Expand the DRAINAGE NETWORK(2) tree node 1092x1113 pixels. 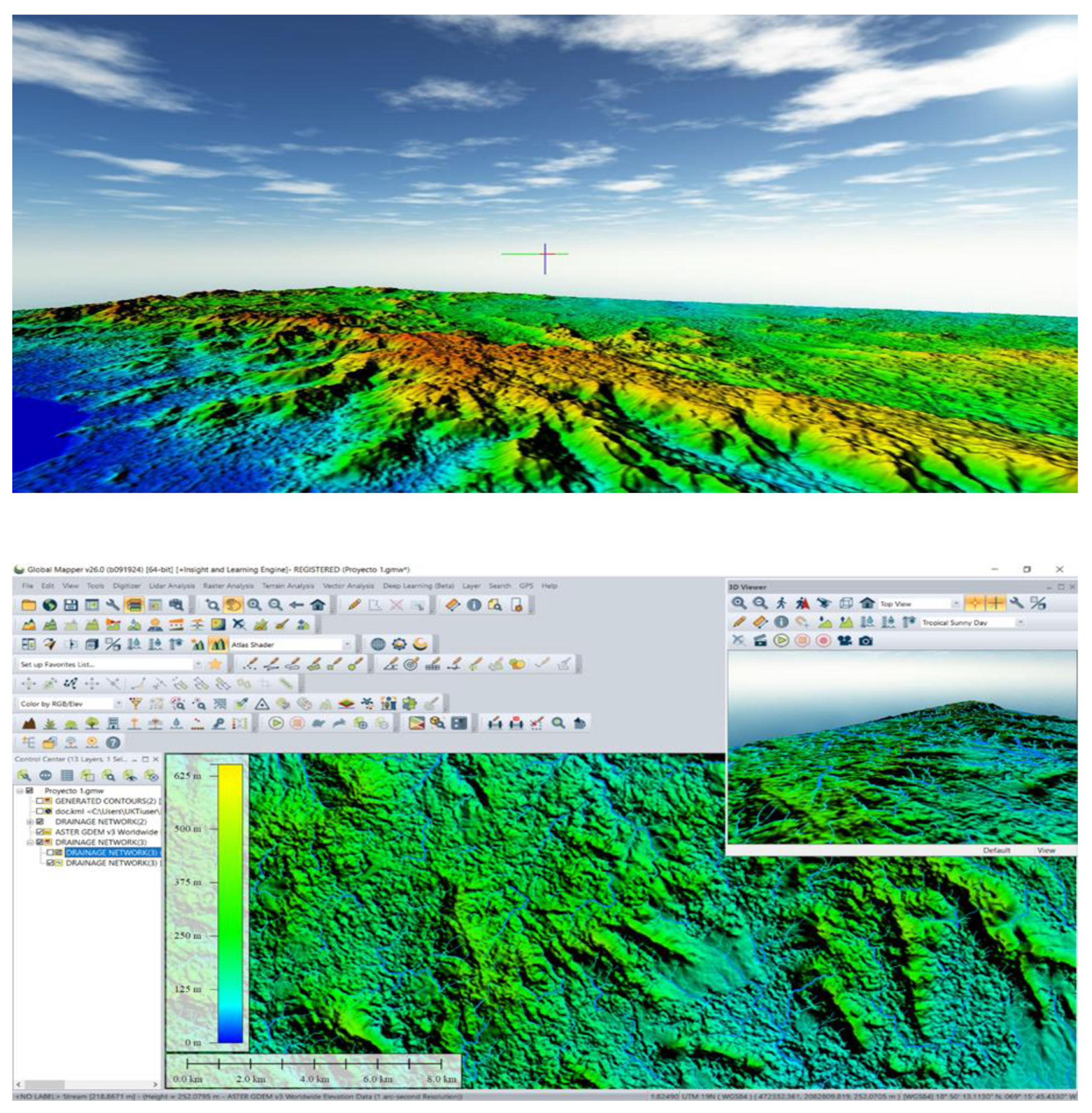tap(29, 822)
